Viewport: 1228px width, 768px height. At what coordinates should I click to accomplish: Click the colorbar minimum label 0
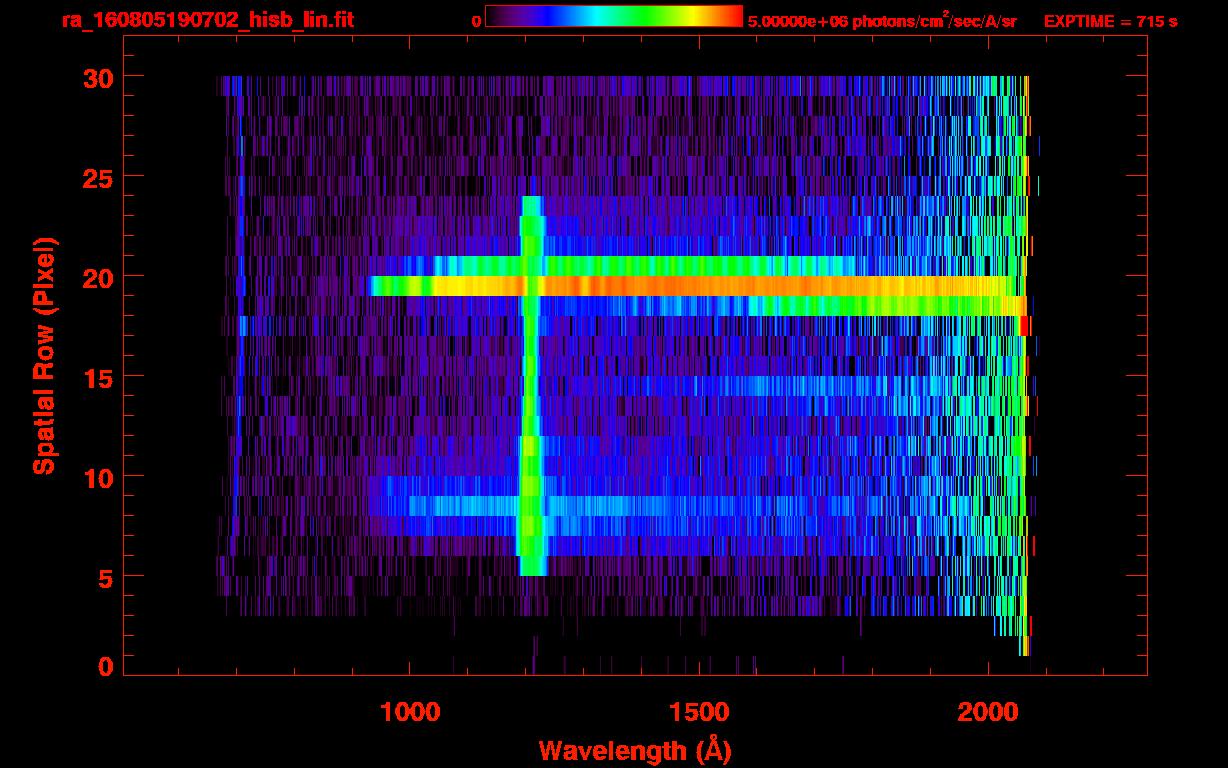477,21
